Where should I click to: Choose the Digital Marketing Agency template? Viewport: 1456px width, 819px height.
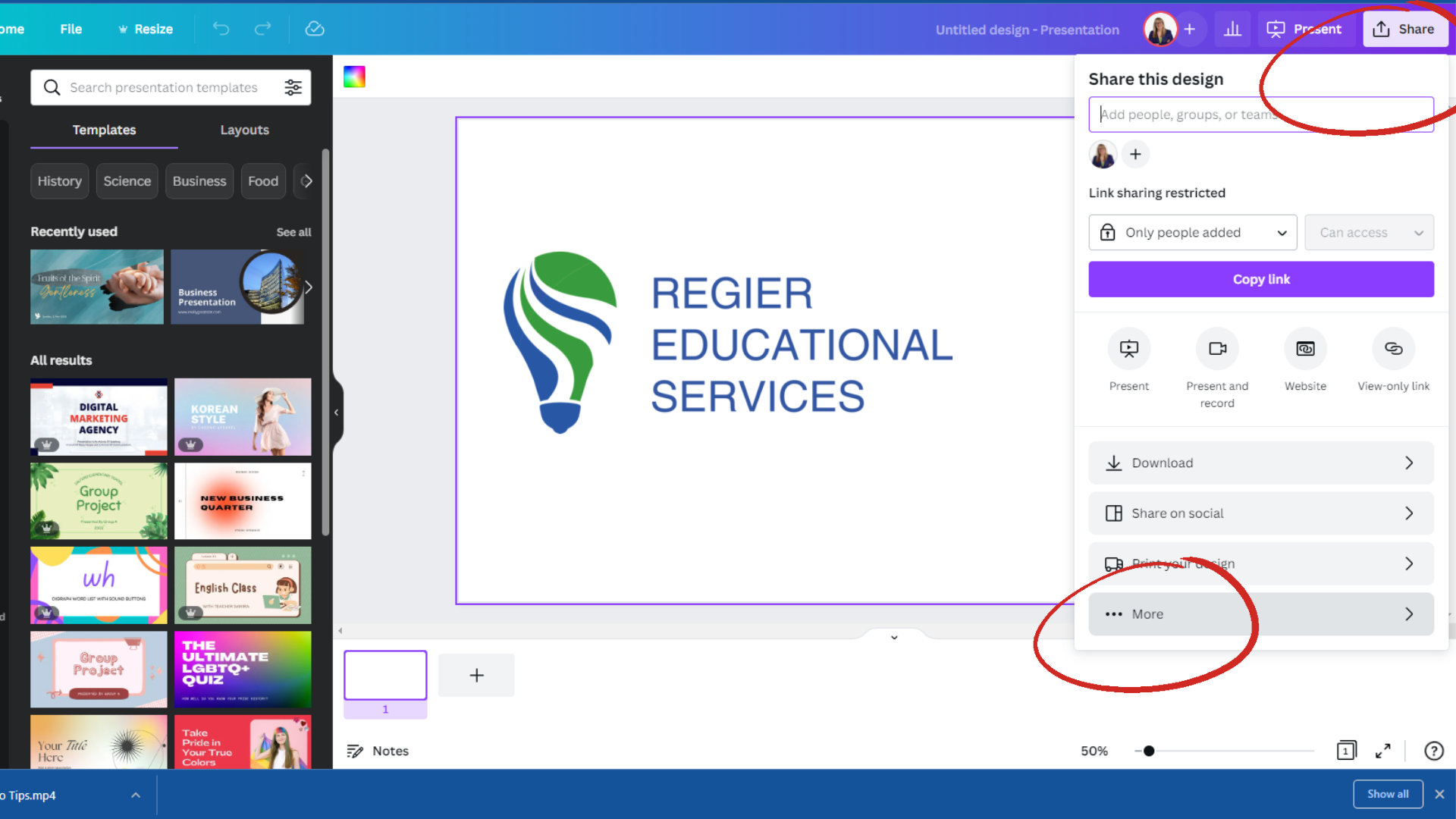(99, 417)
